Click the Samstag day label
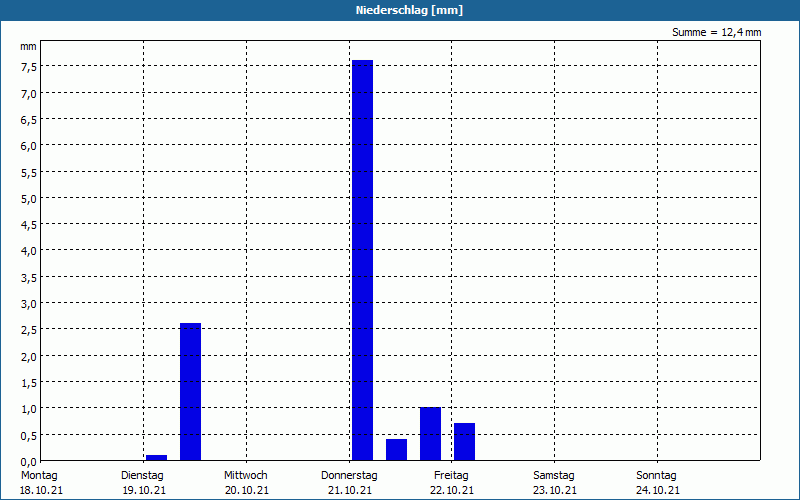 (x=554, y=476)
